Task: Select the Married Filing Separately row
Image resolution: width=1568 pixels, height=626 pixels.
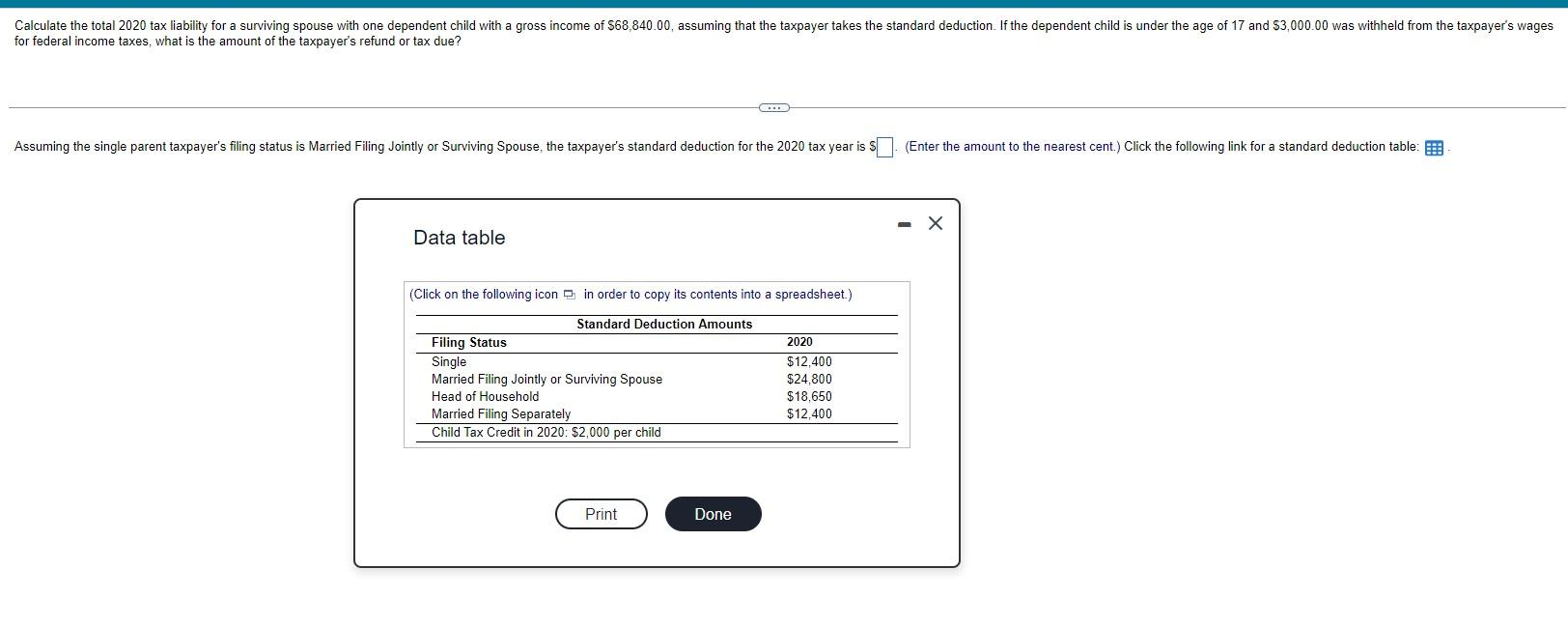Action: (657, 413)
